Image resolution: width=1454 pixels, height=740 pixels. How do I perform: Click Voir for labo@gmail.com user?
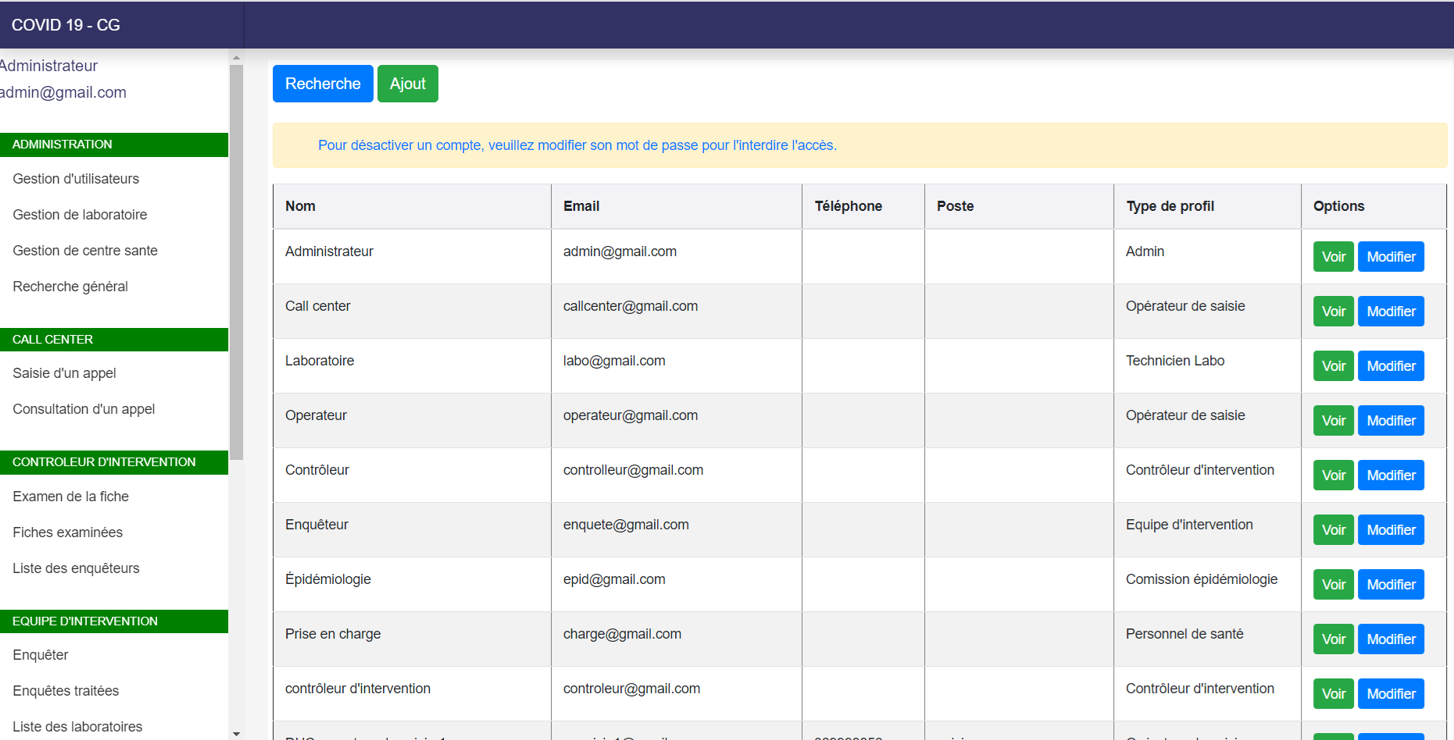tap(1333, 366)
